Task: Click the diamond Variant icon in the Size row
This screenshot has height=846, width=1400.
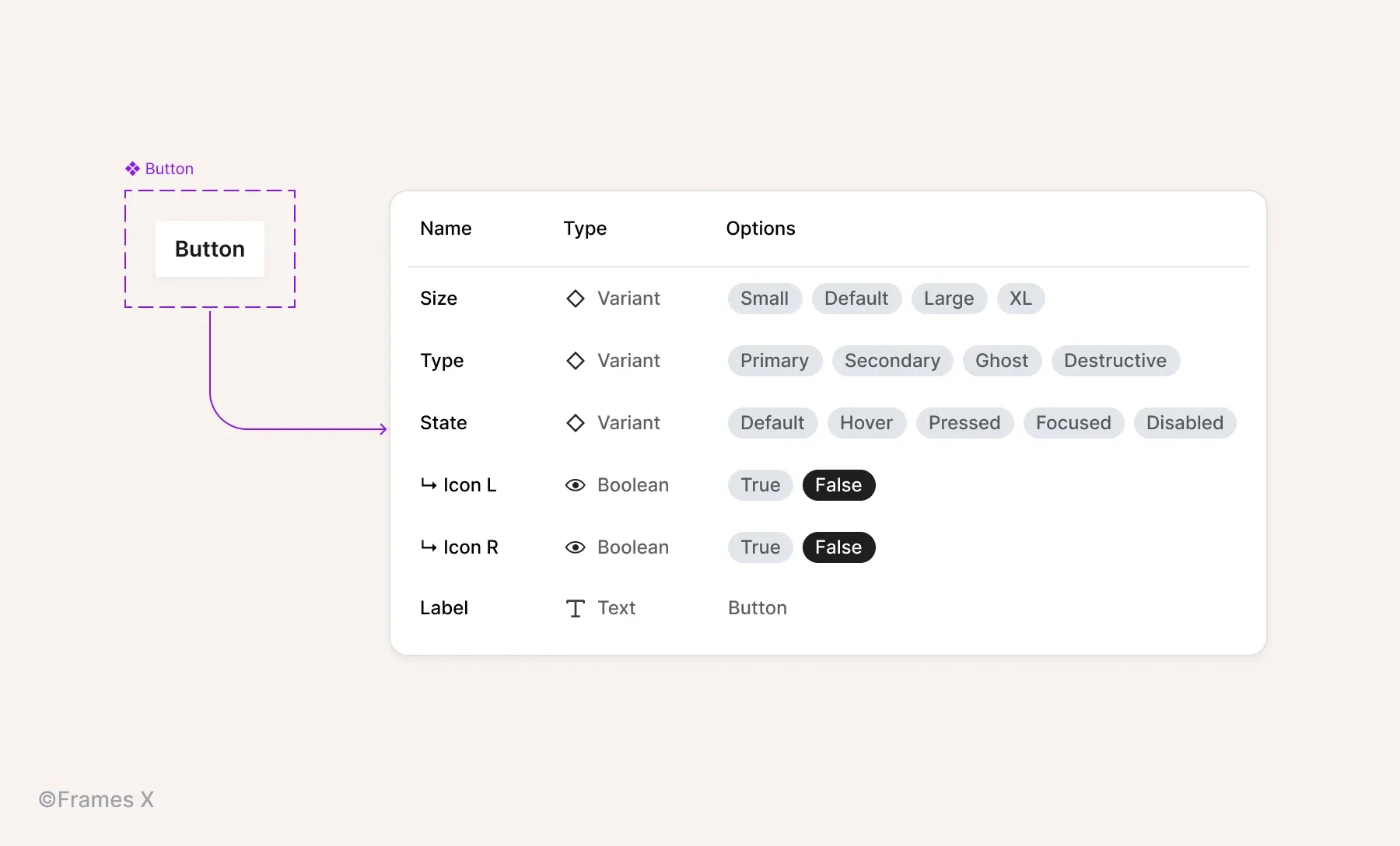Action: click(x=576, y=299)
